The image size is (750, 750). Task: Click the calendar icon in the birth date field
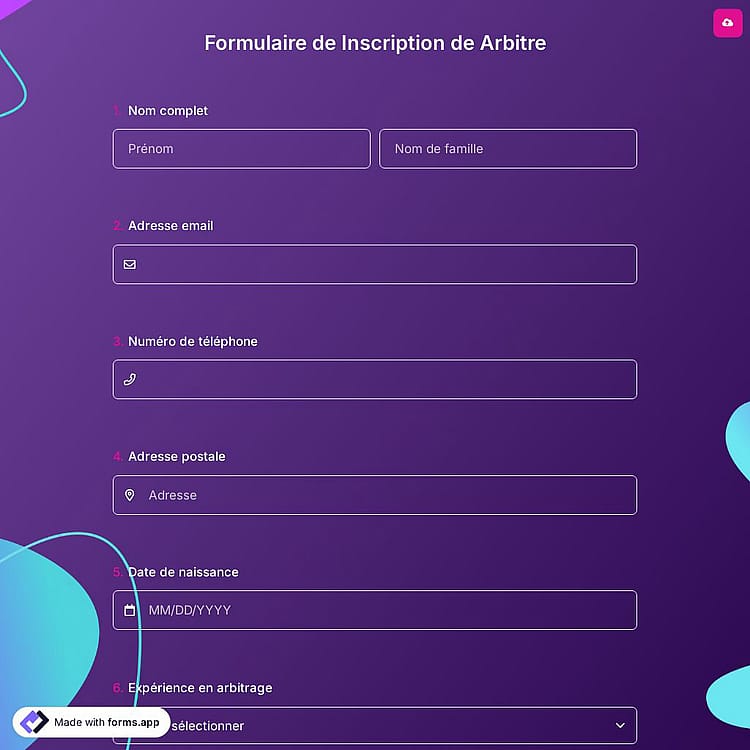130,610
